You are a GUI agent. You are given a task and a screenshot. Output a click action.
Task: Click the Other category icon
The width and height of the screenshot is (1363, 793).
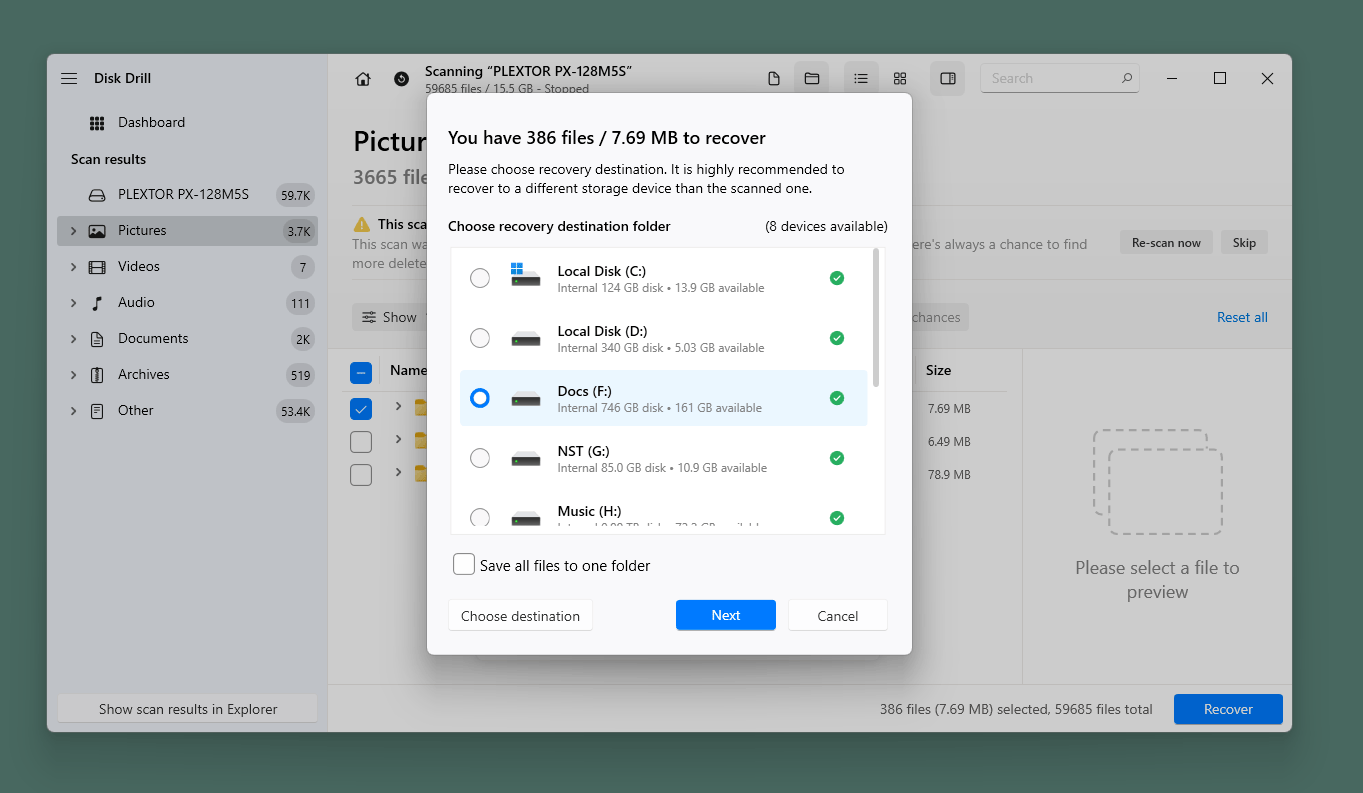point(97,411)
